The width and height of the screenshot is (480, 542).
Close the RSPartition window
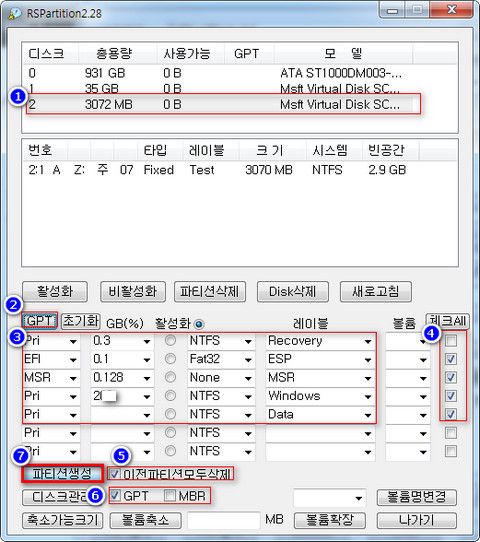coord(451,10)
